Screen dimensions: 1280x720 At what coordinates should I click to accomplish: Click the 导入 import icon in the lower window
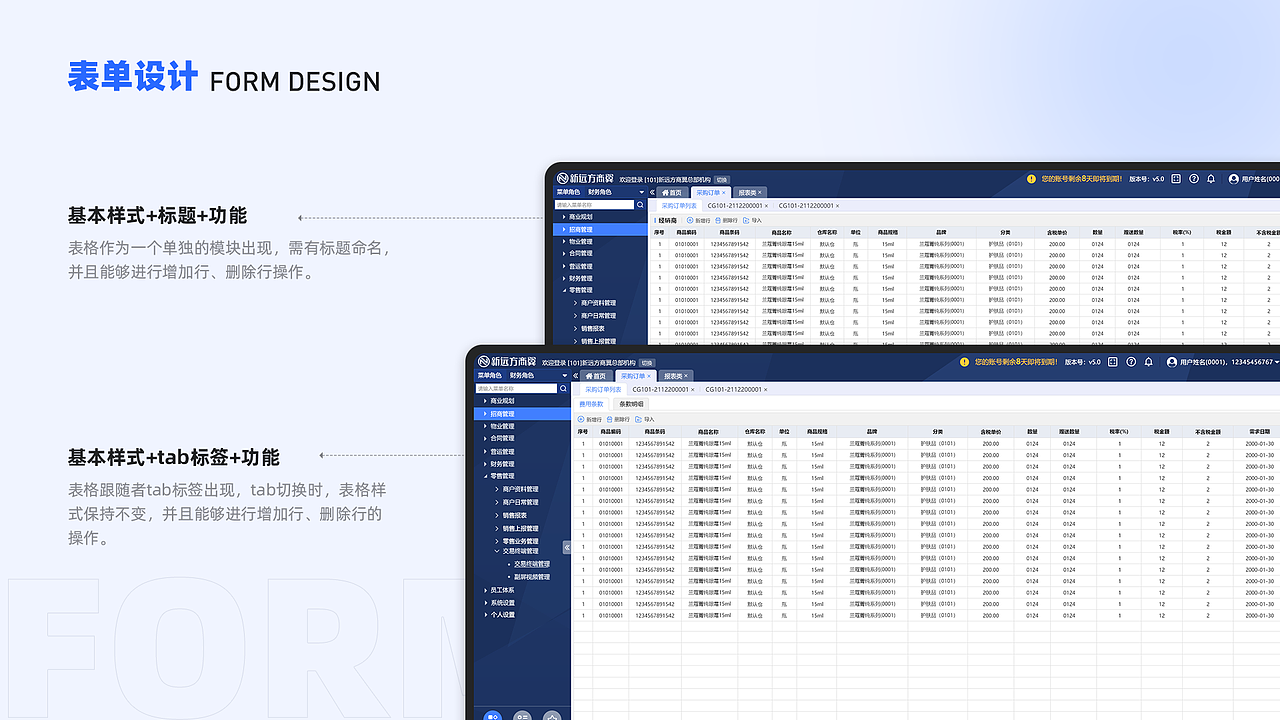[638, 419]
